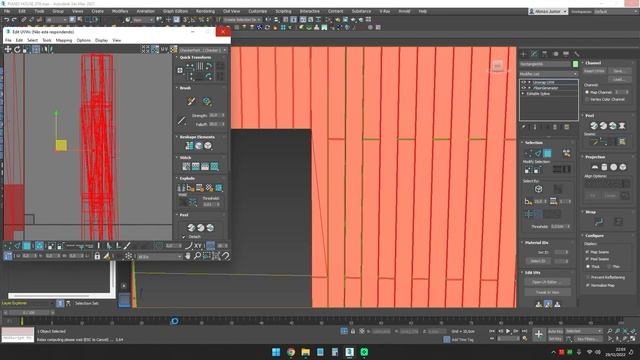
Task: Open the Mapping menu in Edit UVWs
Action: point(64,40)
